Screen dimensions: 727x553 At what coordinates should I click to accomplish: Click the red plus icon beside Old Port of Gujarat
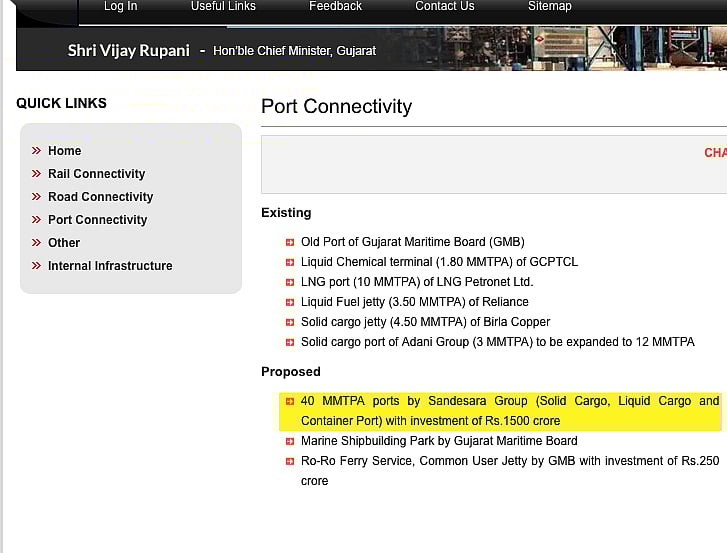click(x=290, y=242)
